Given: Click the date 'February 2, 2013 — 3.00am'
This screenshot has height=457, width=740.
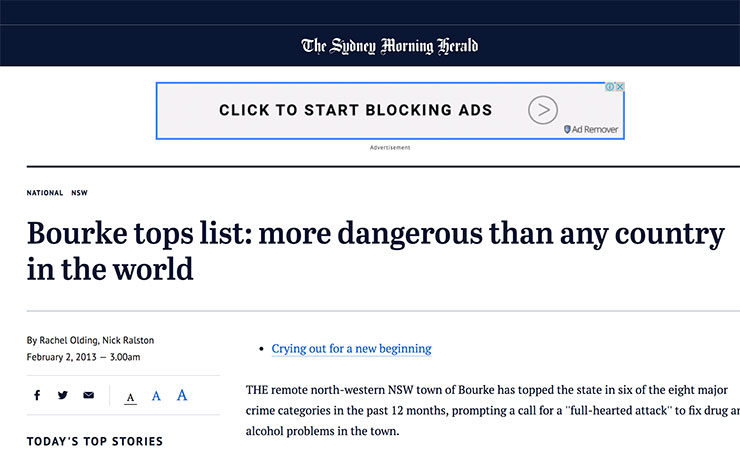Looking at the screenshot, I should (84, 357).
